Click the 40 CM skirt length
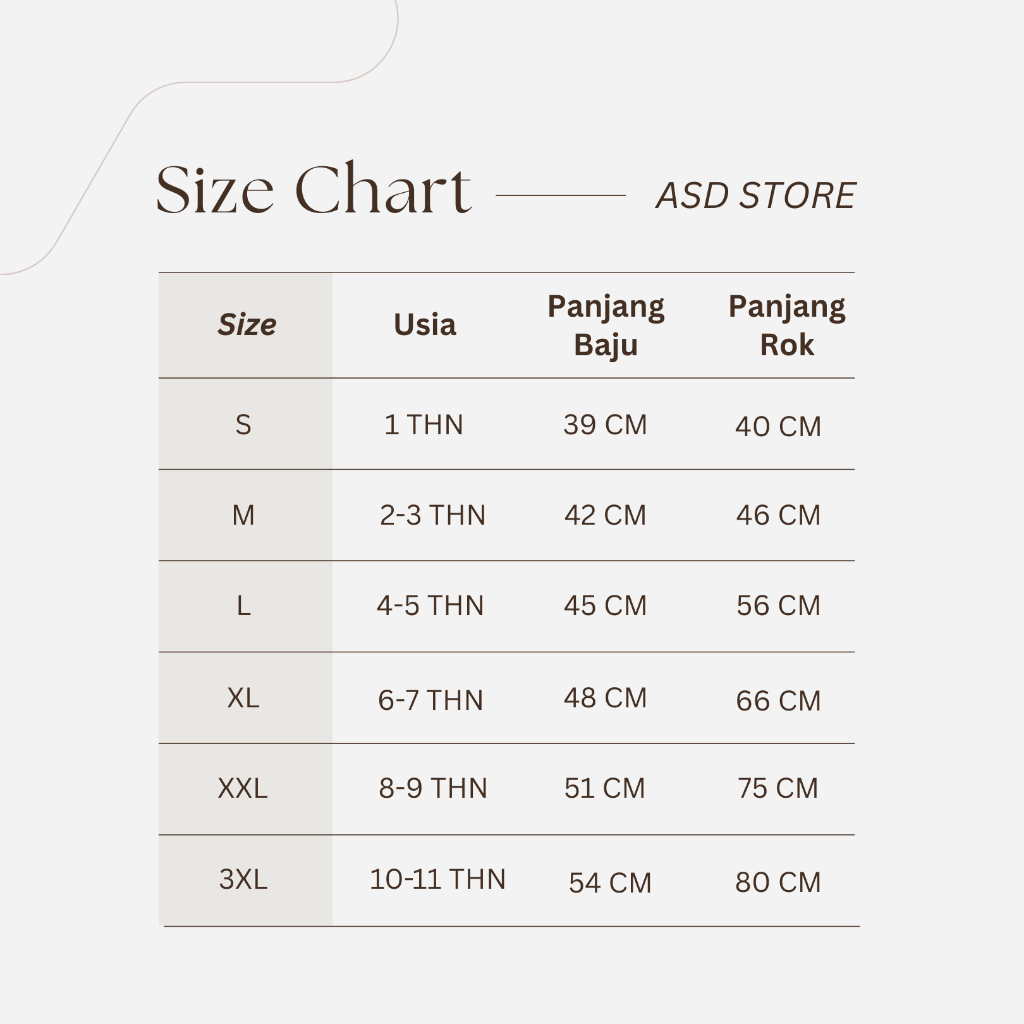Viewport: 1024px width, 1024px height. tap(778, 427)
